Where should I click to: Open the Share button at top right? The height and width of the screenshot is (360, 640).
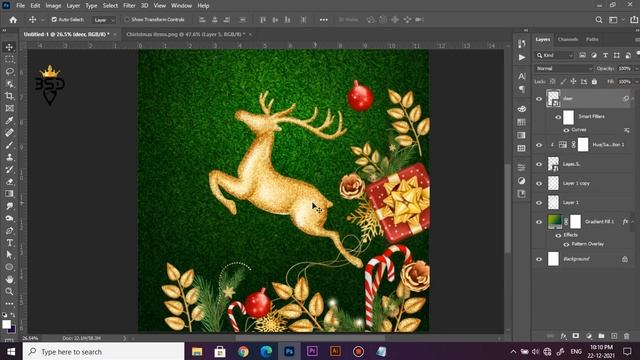click(x=634, y=20)
